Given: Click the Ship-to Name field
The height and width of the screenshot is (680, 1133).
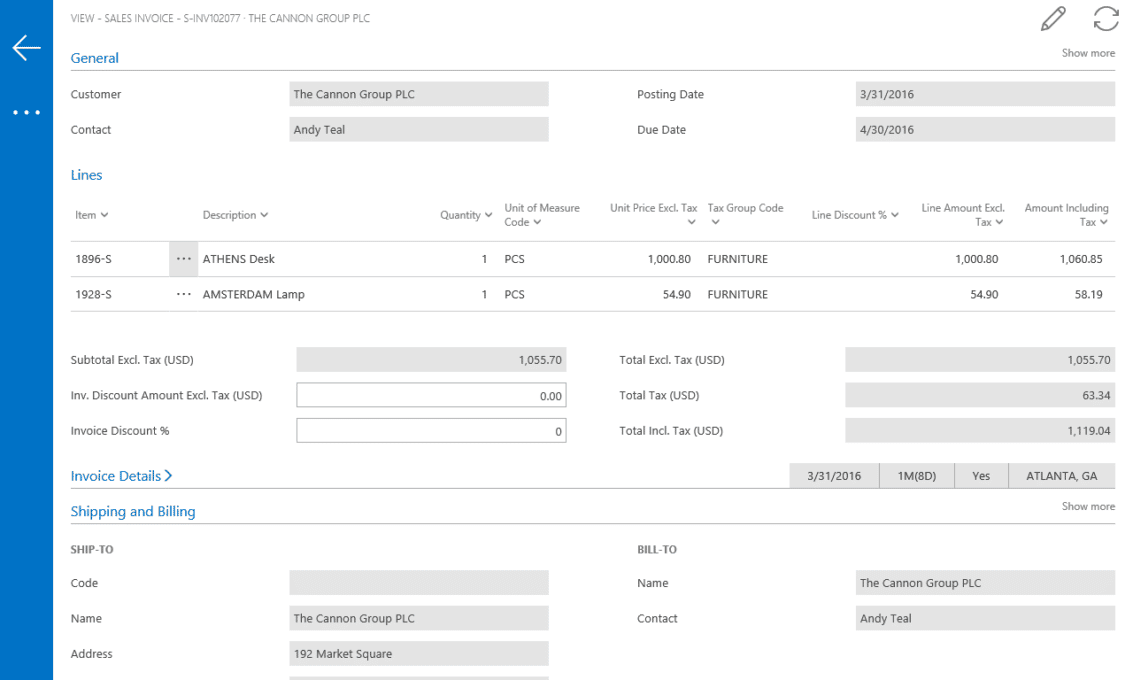Looking at the screenshot, I should (419, 619).
